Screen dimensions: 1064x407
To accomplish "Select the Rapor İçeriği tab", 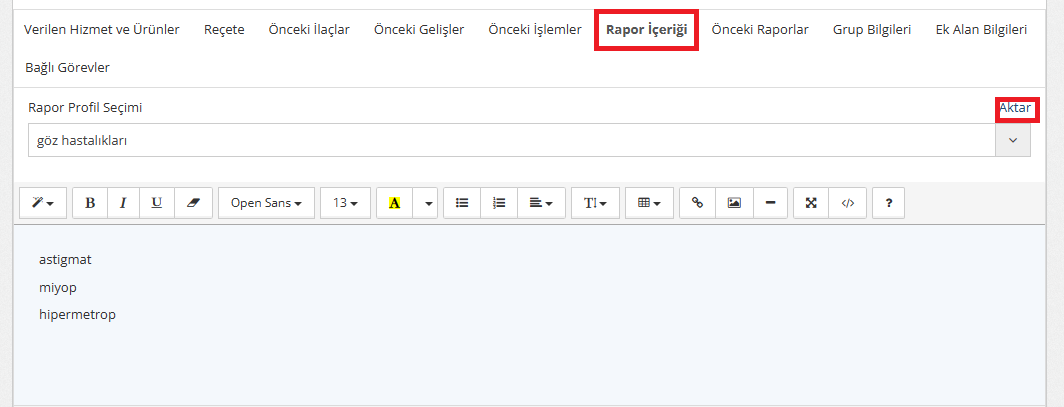I will (x=647, y=30).
